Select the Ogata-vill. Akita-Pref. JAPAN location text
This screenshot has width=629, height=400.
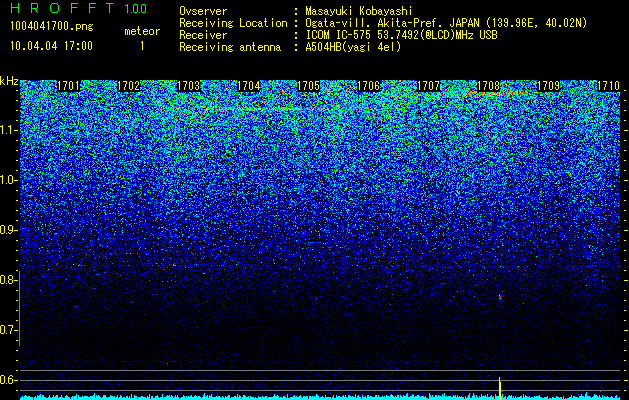446,23
